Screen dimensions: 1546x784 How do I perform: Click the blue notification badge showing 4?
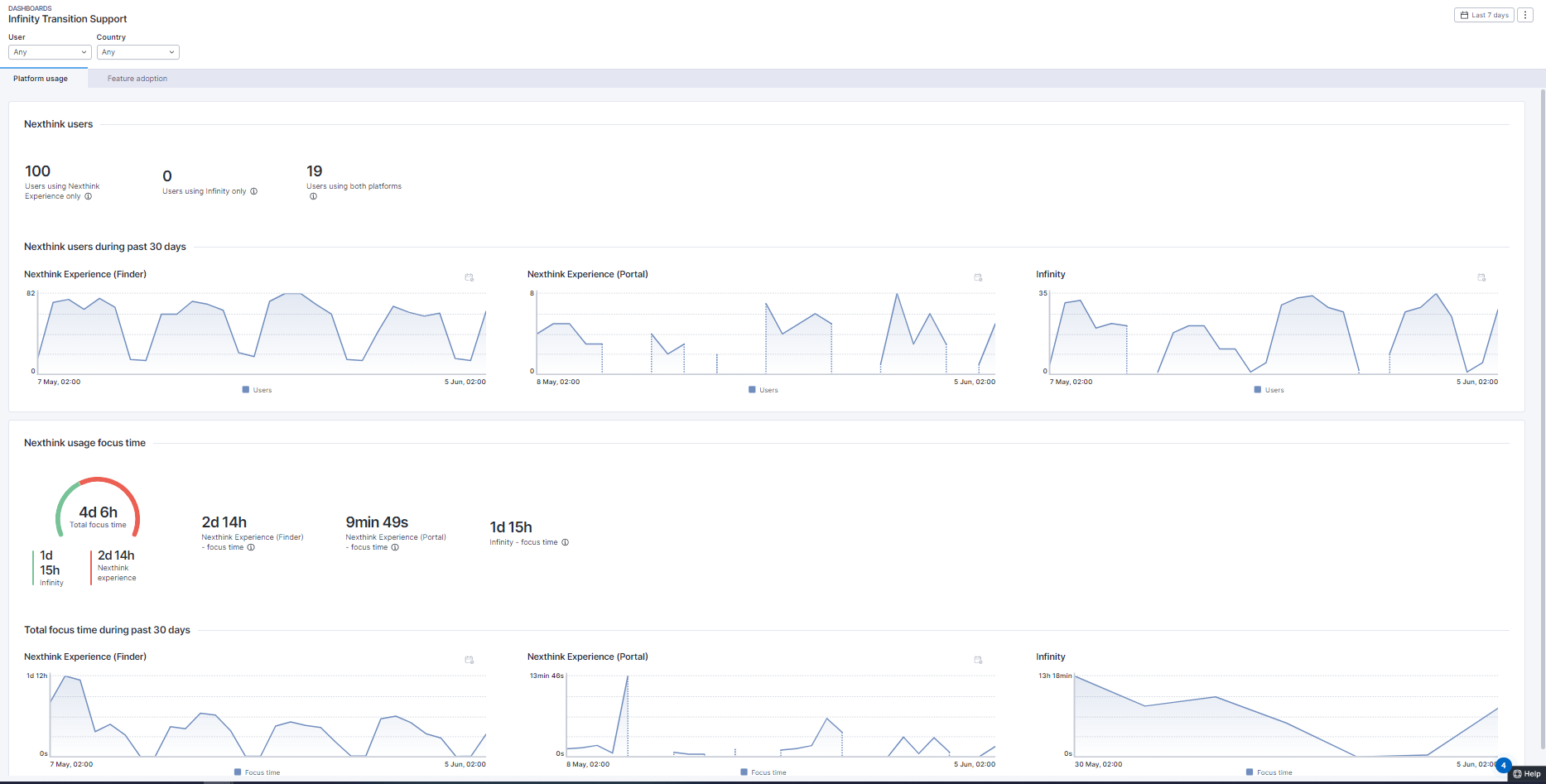click(x=1504, y=765)
